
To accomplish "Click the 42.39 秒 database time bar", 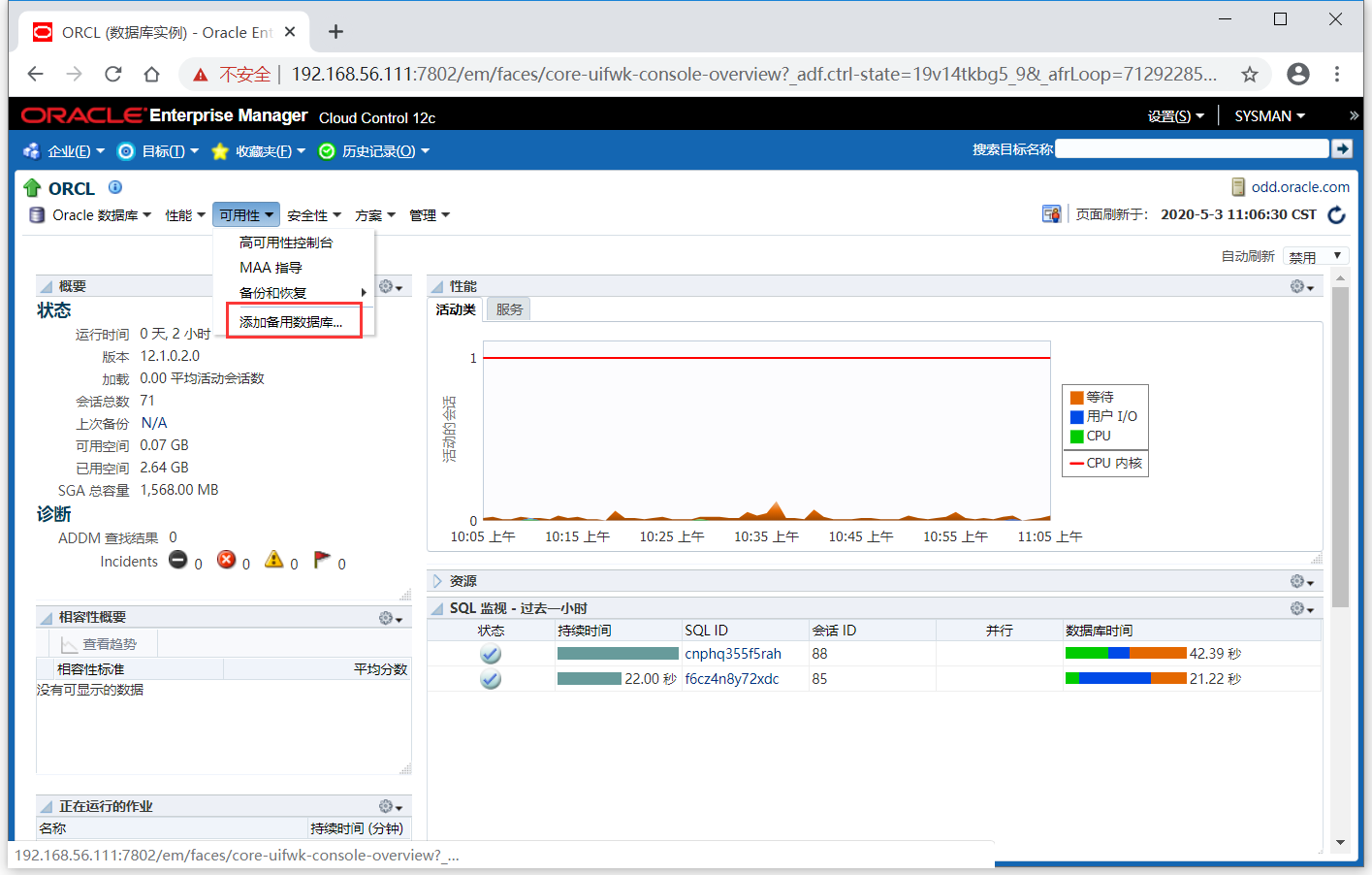I will [1126, 653].
